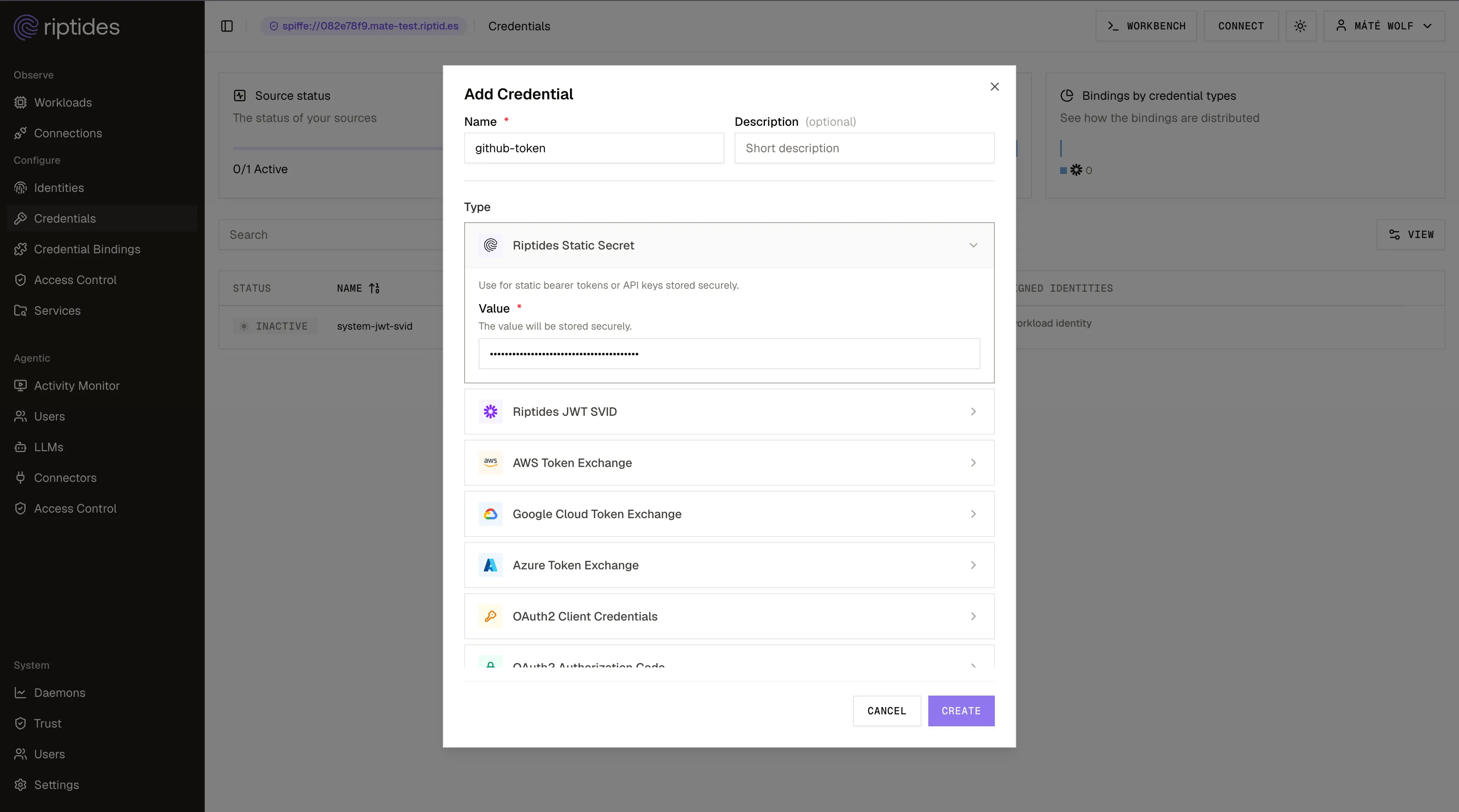Click the secret Value input field
The width and height of the screenshot is (1459, 812).
(729, 354)
